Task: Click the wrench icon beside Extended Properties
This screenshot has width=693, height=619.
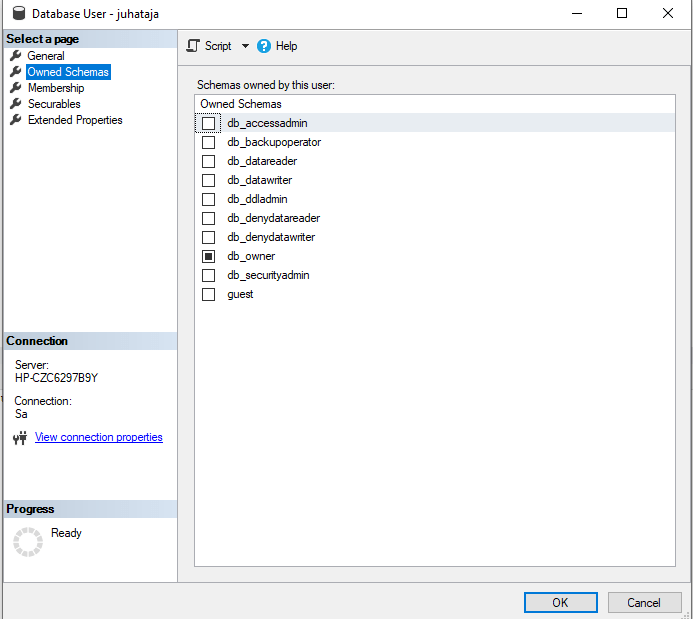Action: coord(15,120)
